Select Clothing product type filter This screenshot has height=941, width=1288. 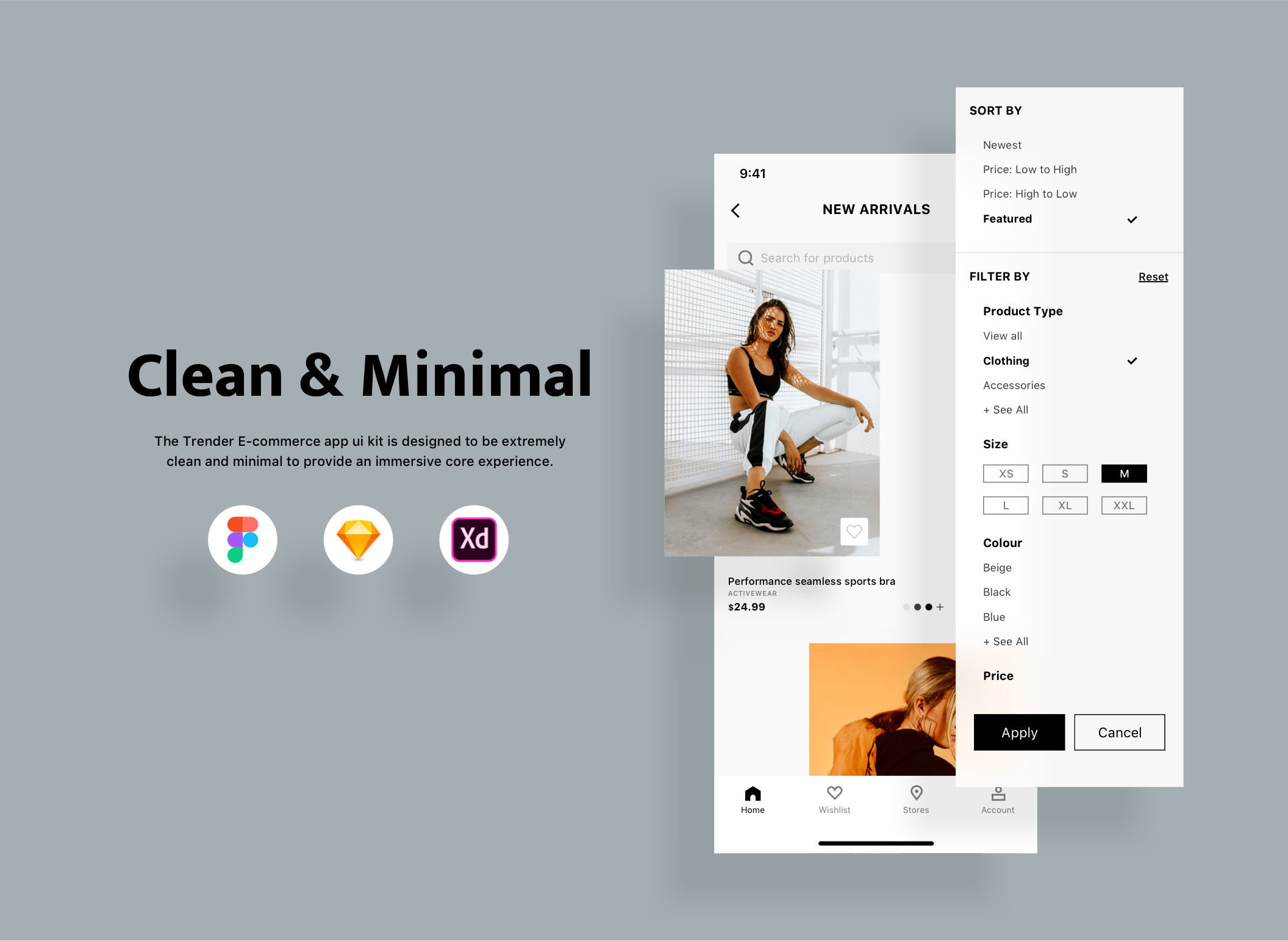pos(1006,360)
